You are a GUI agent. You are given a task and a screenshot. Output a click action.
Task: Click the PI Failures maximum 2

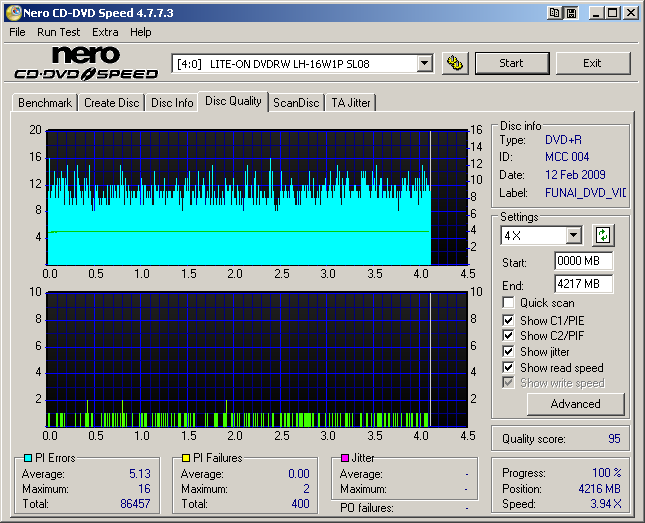click(x=306, y=489)
